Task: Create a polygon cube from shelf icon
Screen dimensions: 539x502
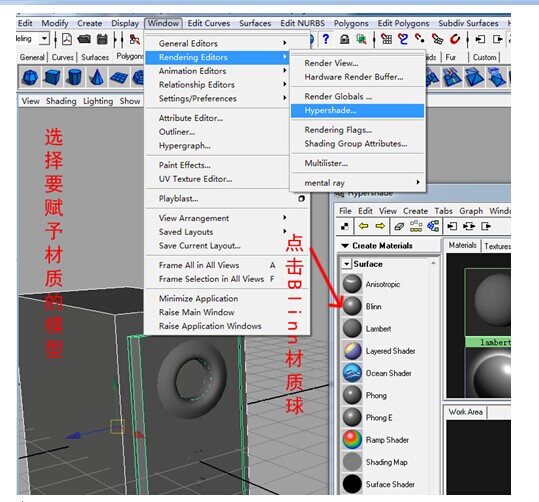Action: (52, 77)
